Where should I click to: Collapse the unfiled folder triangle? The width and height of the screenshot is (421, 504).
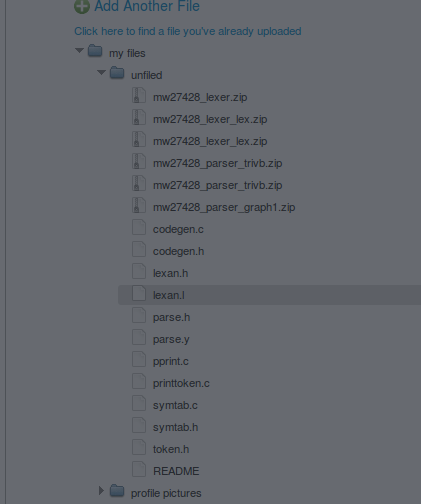pos(101,72)
